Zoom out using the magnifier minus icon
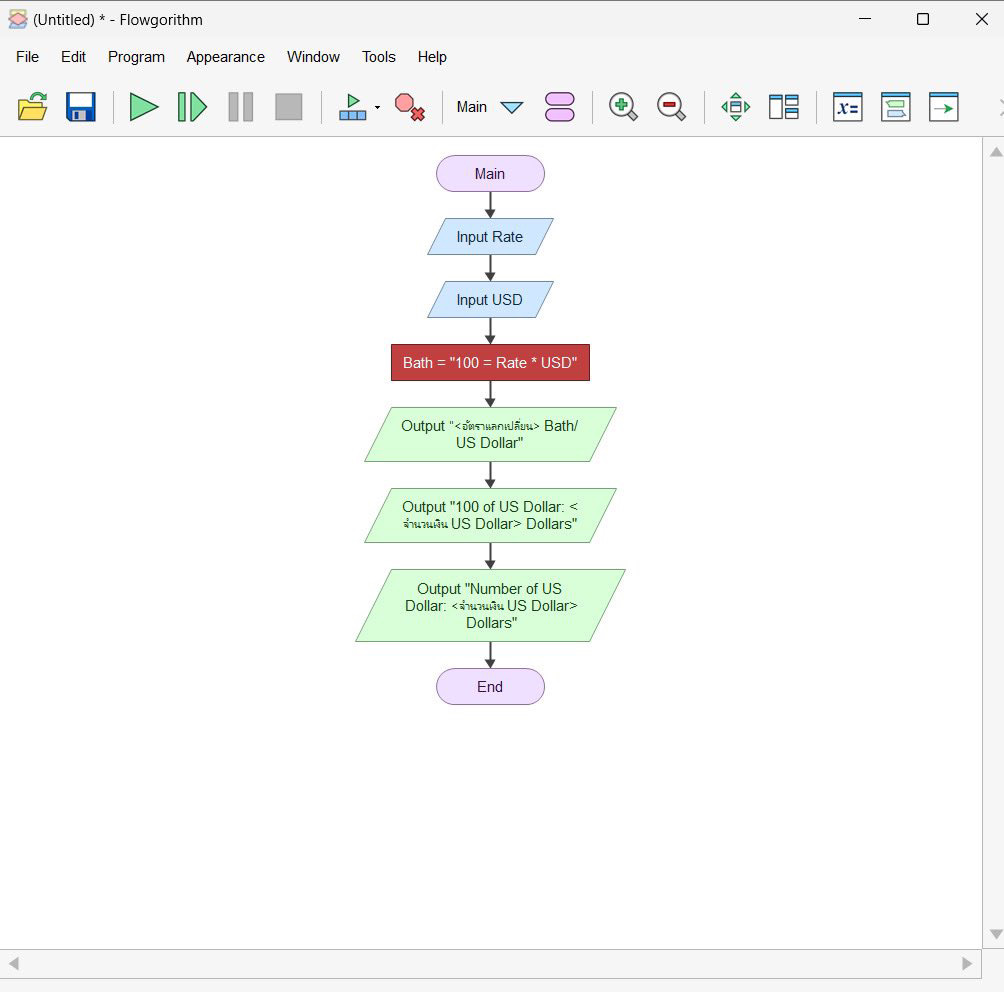Viewport: 1004px width, 992px height. click(x=671, y=107)
